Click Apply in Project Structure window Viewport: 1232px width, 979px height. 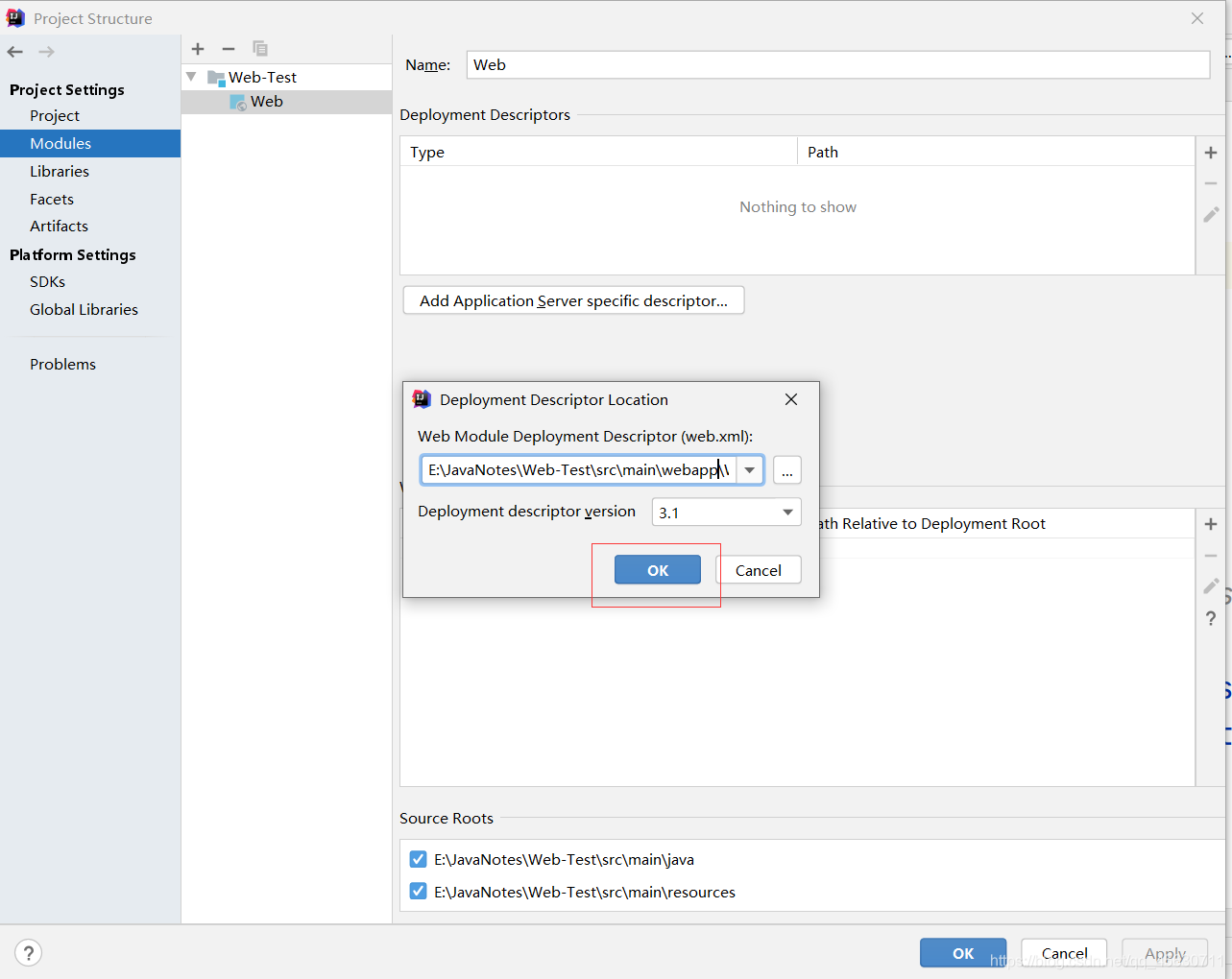coord(1165,953)
